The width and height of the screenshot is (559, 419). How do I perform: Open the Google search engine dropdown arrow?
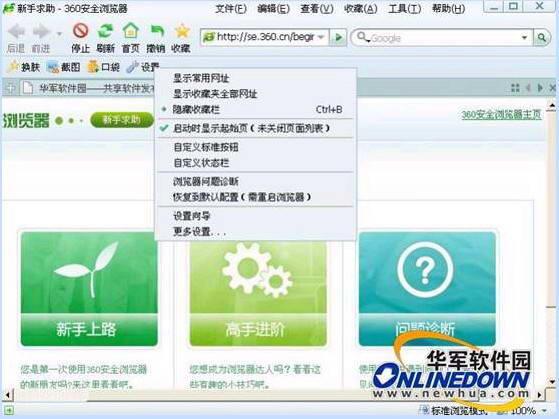pos(524,37)
